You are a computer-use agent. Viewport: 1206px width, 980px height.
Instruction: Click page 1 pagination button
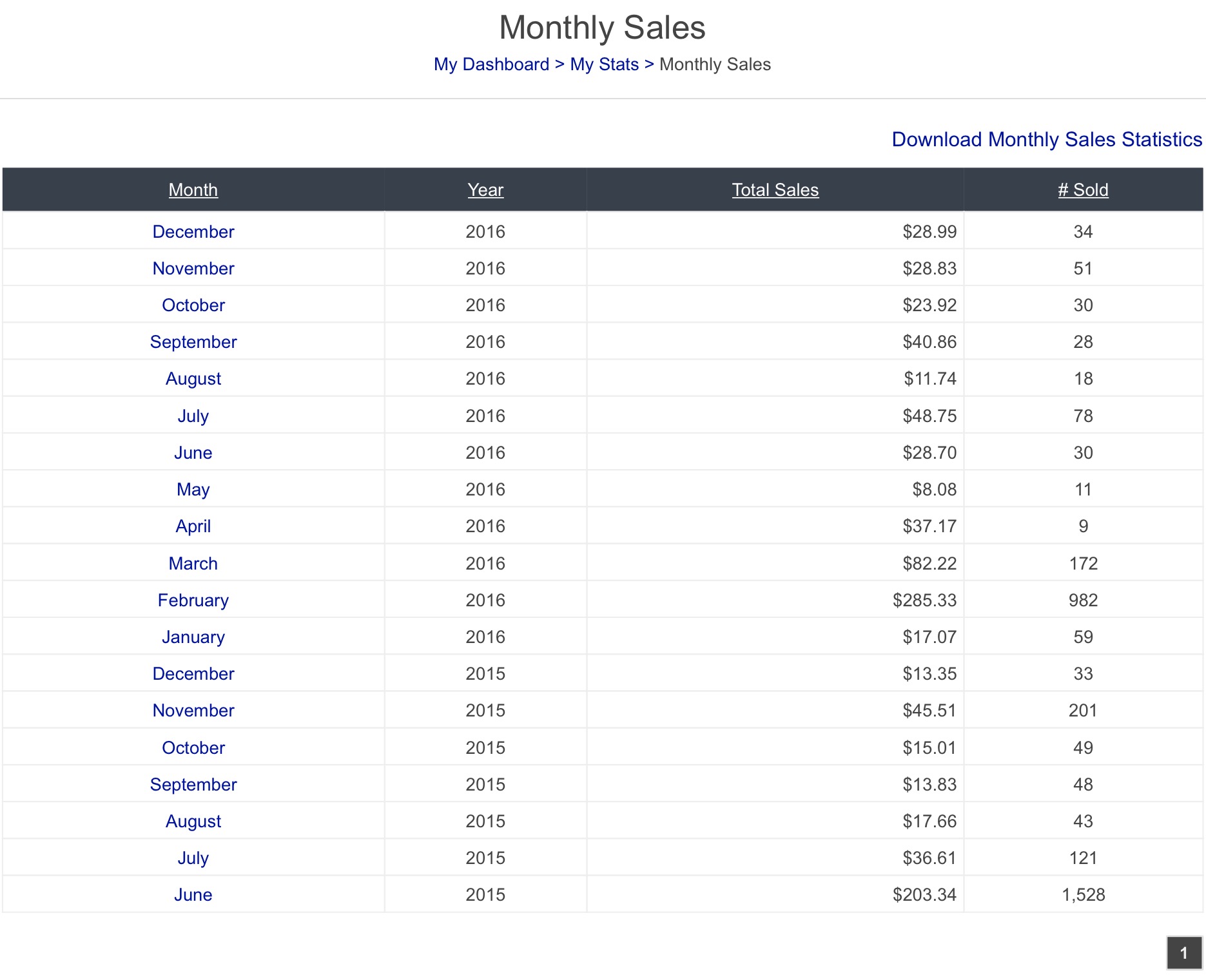[x=1184, y=953]
